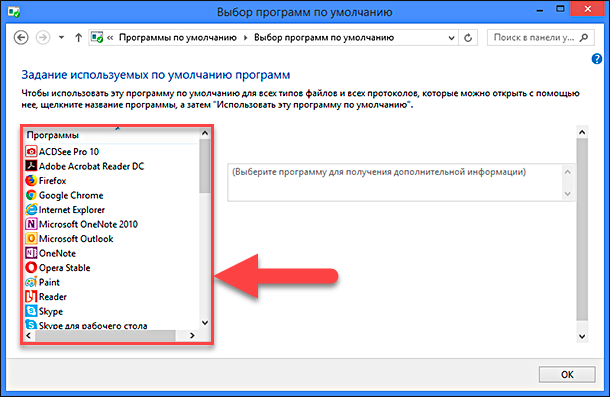Image resolution: width=610 pixels, height=397 pixels.
Task: Maximize the default programs window
Action: [560, 9]
